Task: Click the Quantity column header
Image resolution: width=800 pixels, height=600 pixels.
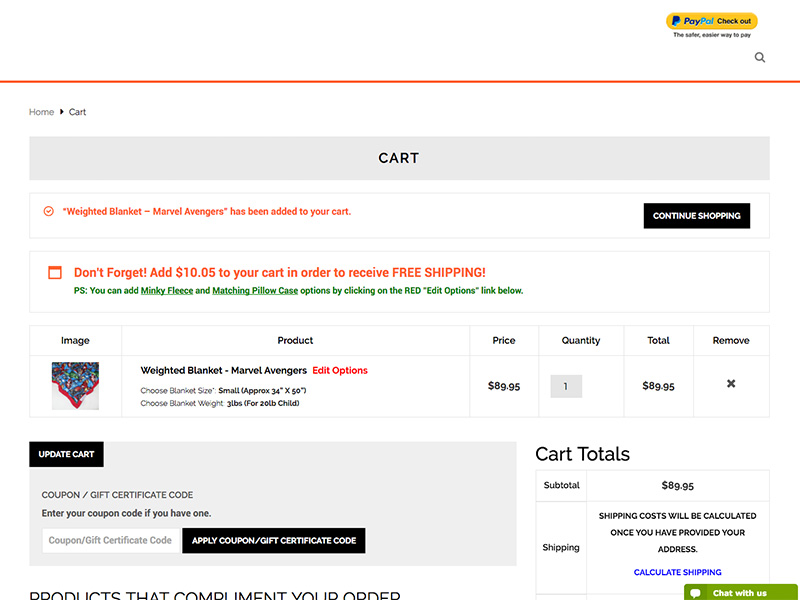Action: 581,340
